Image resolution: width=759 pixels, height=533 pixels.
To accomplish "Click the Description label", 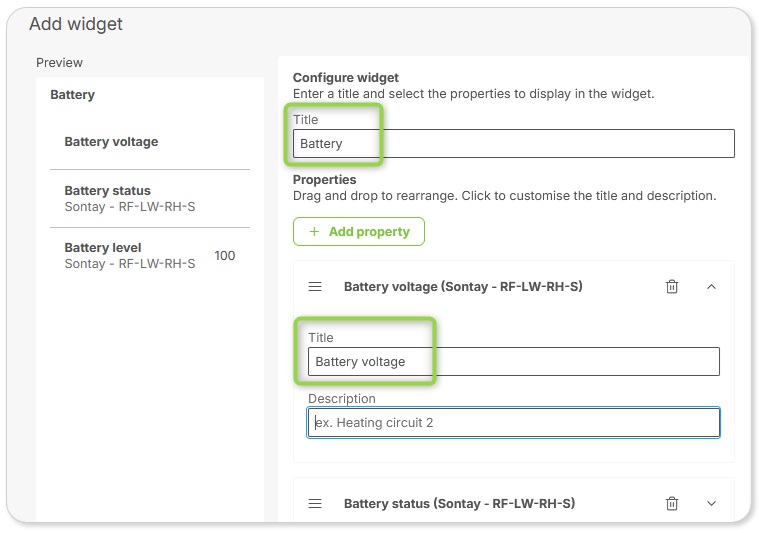I will pyautogui.click(x=342, y=398).
